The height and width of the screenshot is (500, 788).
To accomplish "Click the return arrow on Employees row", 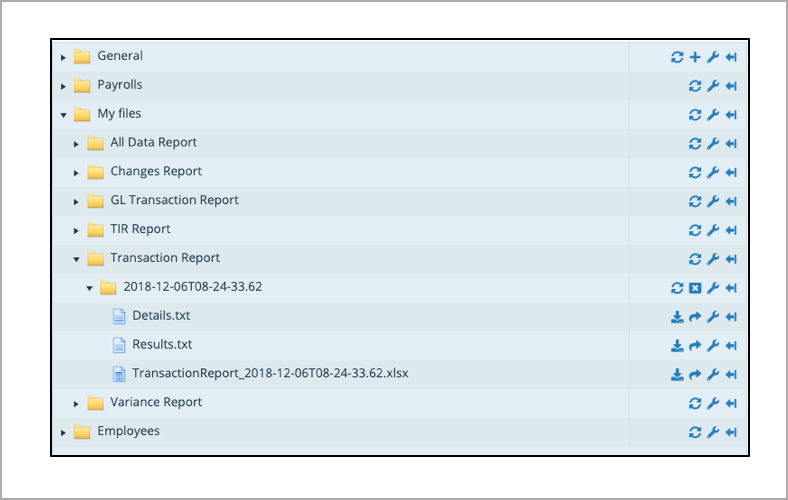I will [x=731, y=432].
